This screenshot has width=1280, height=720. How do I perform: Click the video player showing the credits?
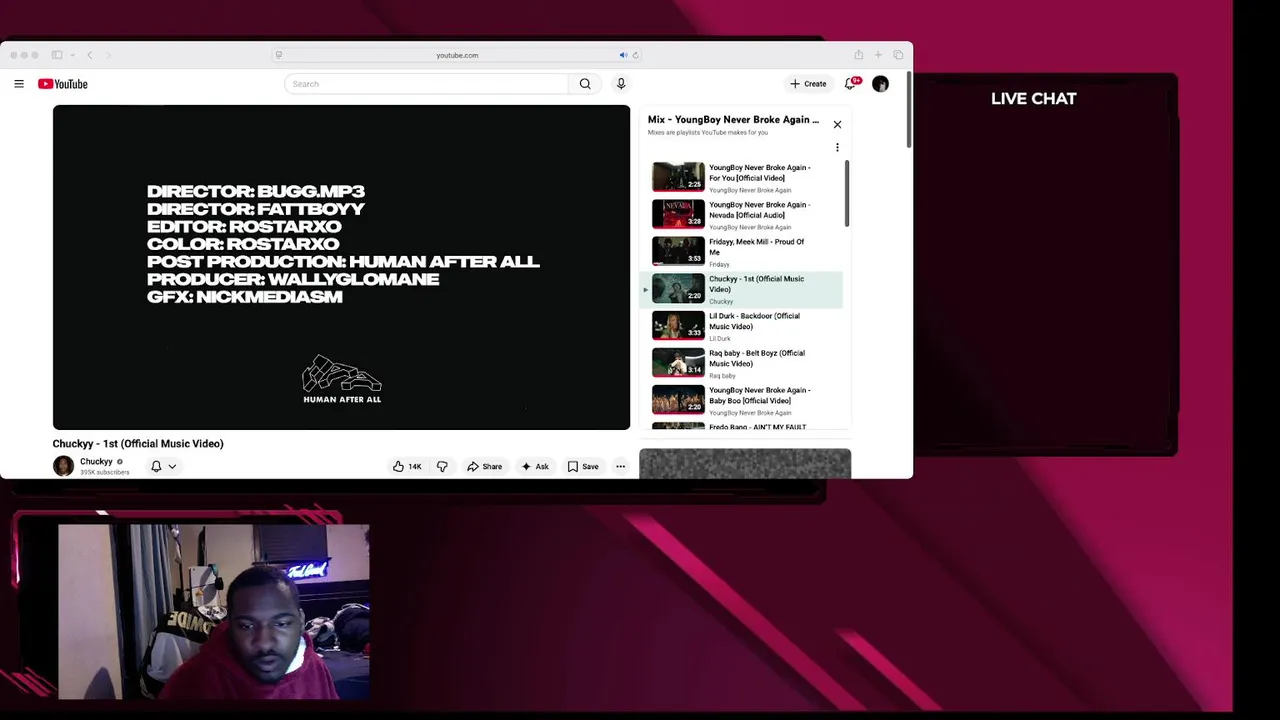[x=341, y=267]
